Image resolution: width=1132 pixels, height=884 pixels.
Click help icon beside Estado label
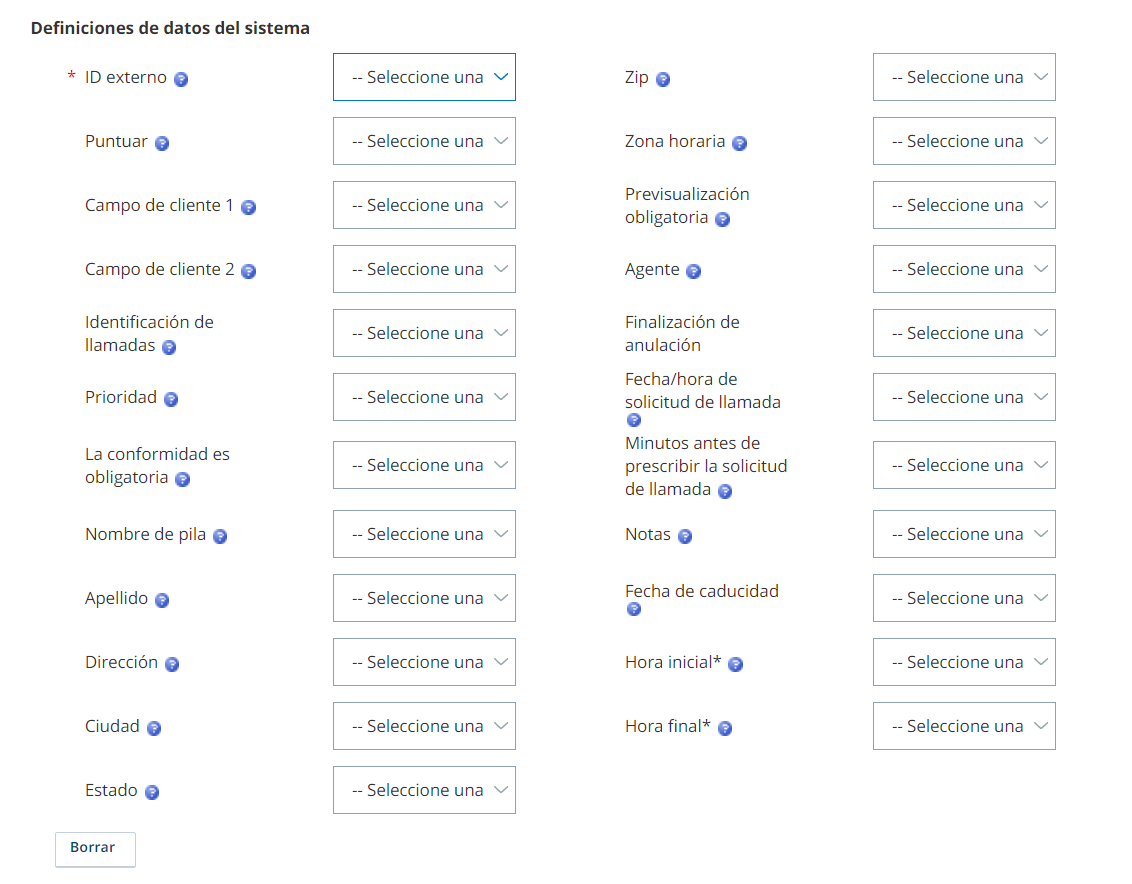tap(152, 792)
